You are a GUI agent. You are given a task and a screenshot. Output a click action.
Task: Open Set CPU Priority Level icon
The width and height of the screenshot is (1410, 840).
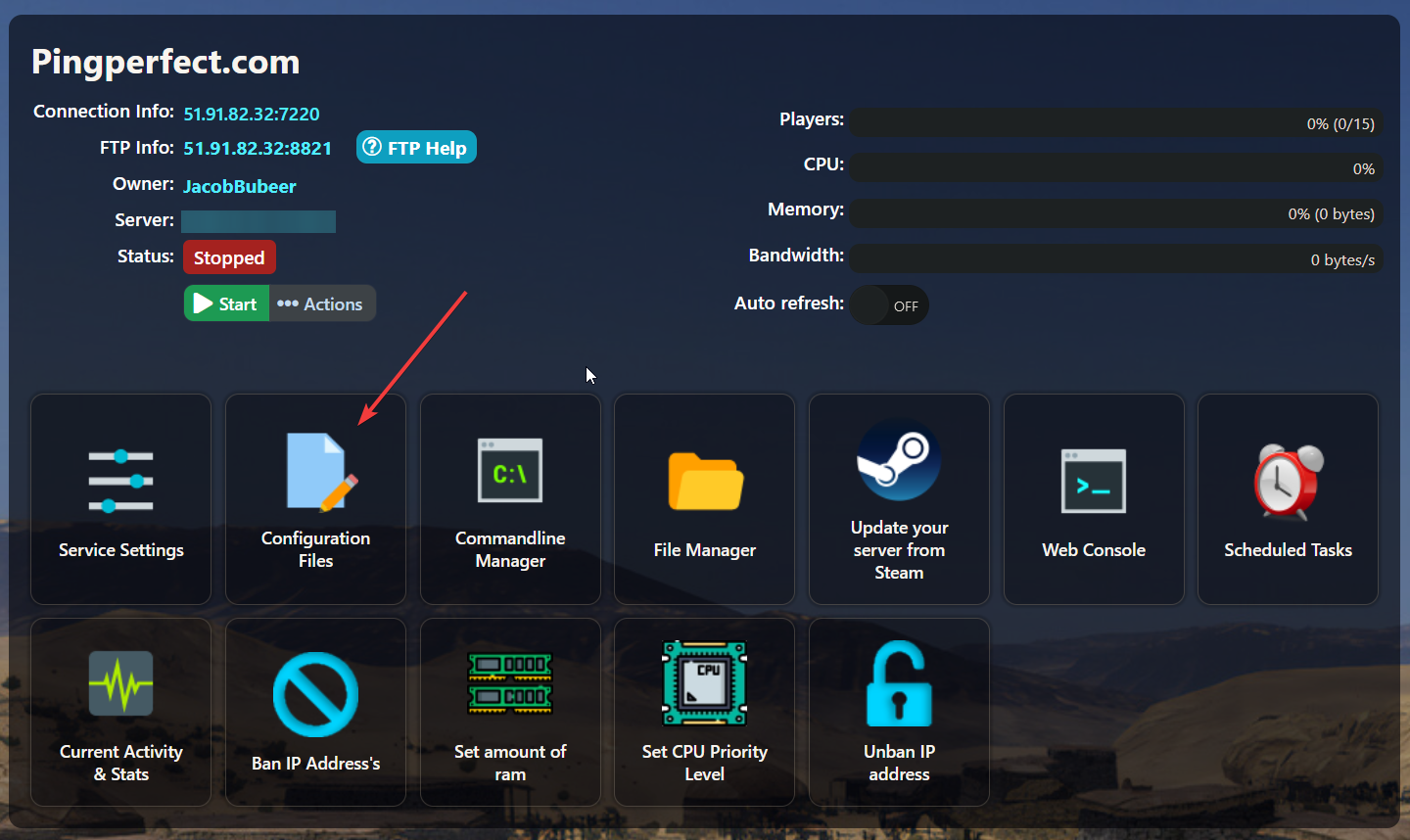(x=705, y=683)
